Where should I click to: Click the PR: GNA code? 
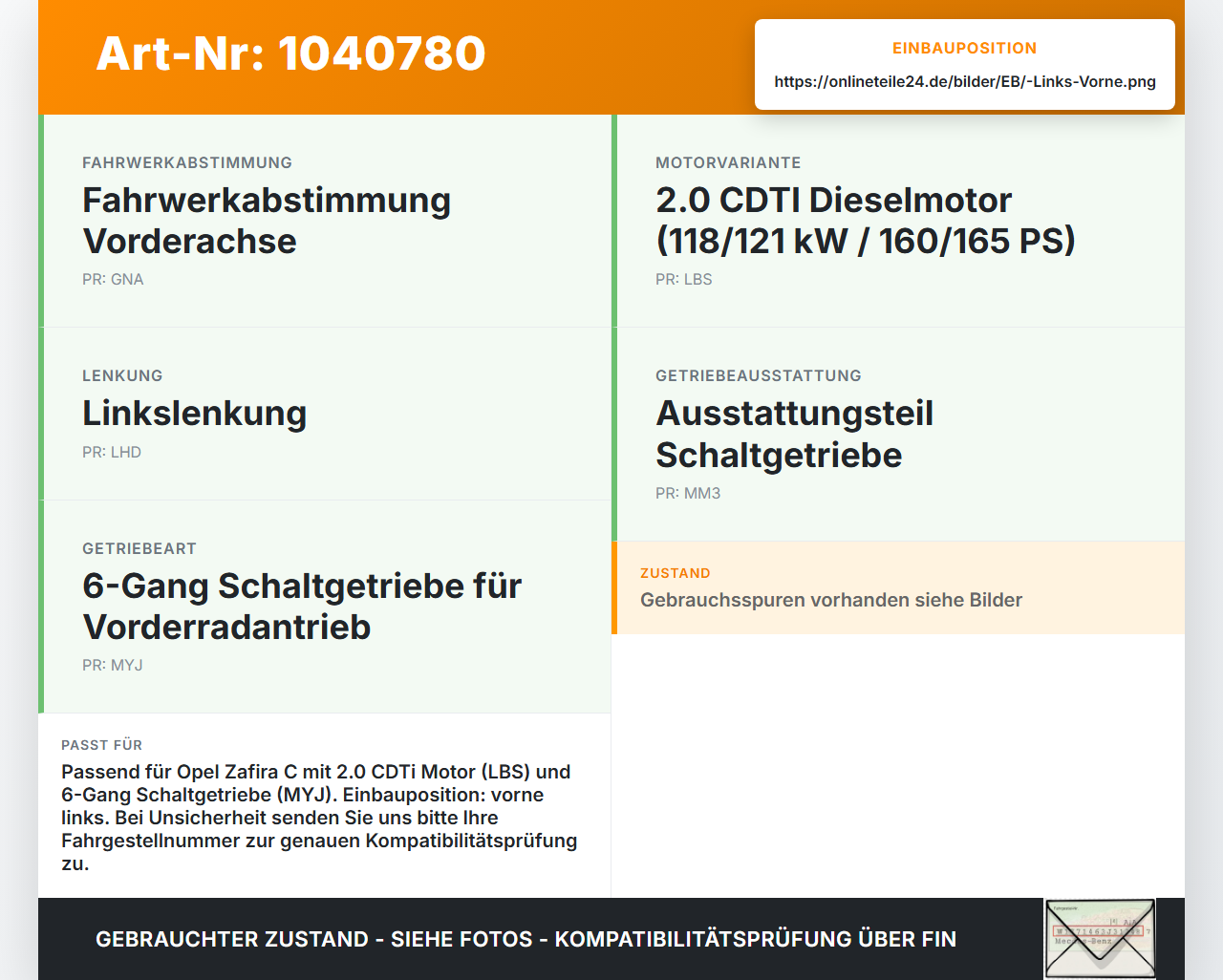(113, 279)
